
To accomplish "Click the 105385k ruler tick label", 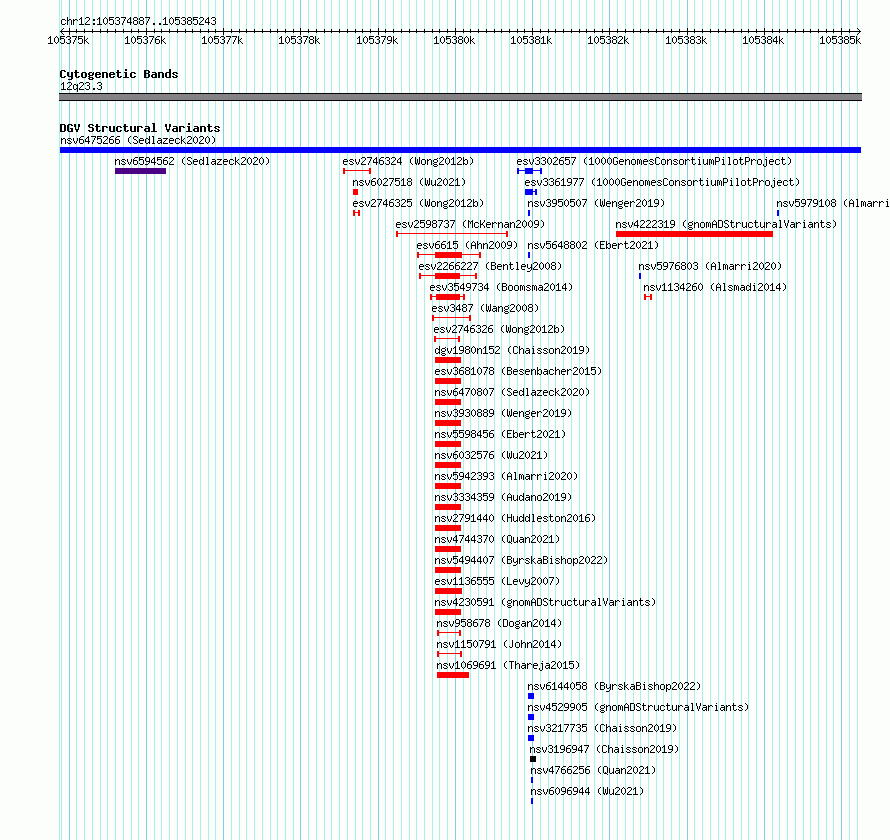I will coord(840,40).
